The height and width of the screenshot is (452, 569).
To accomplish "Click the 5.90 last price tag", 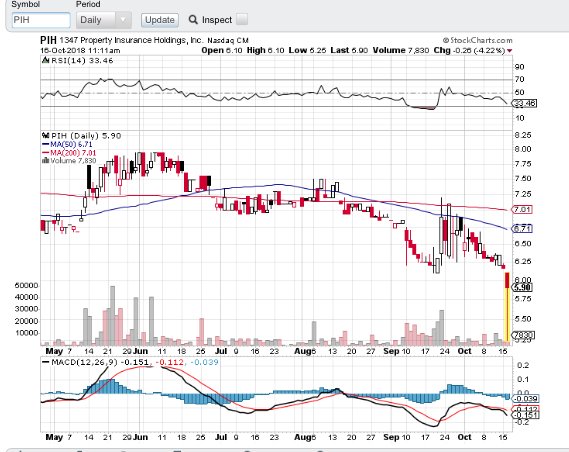I will 522,288.
